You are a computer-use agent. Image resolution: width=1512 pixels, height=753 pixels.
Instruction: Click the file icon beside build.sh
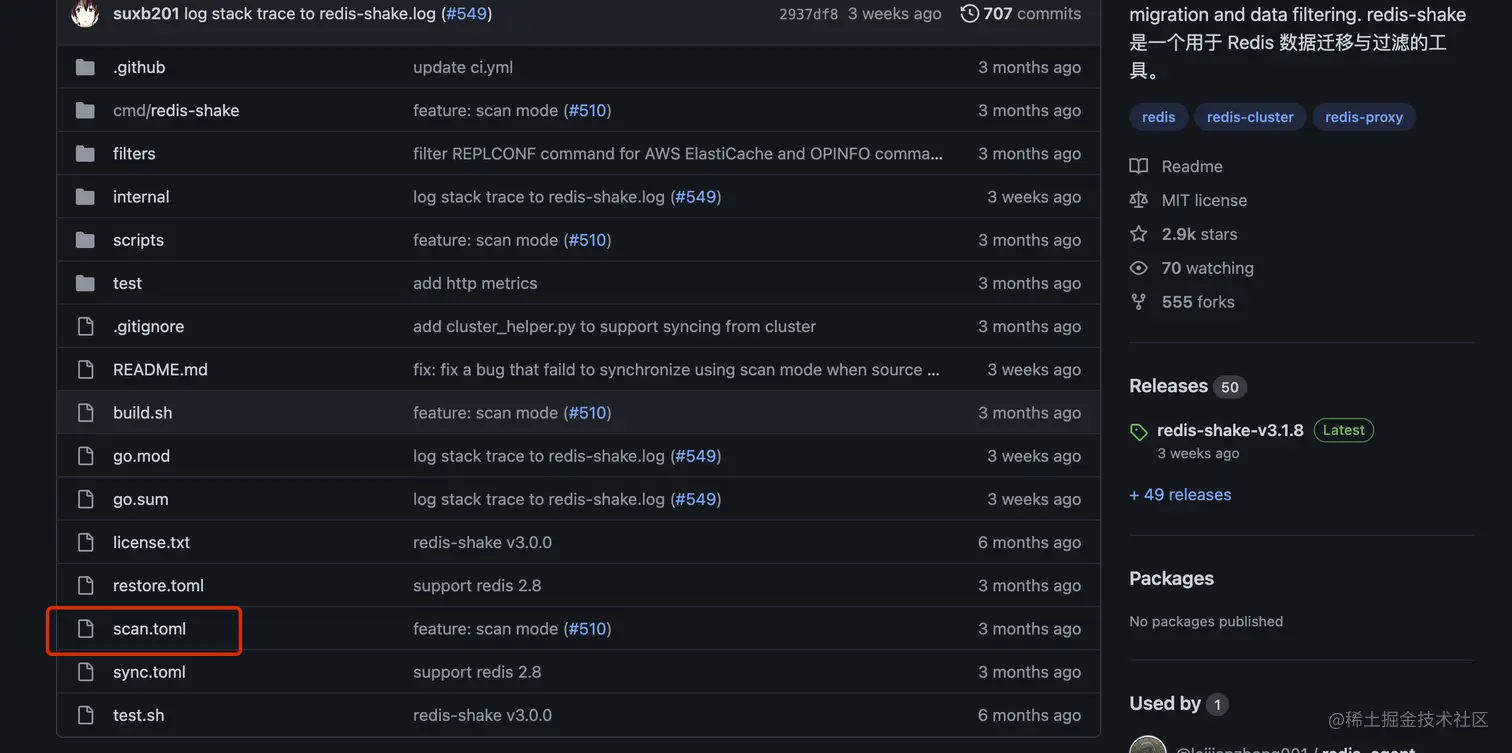tap(85, 413)
